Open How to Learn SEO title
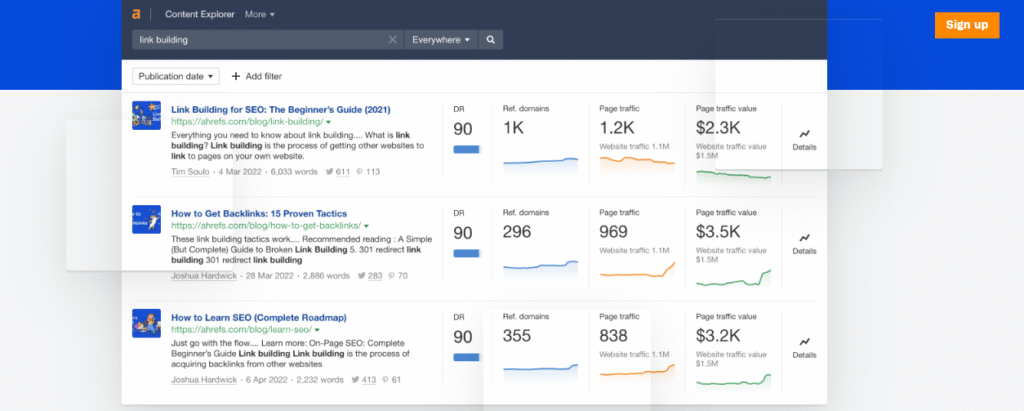The height and width of the screenshot is (411, 1024). pyautogui.click(x=259, y=318)
